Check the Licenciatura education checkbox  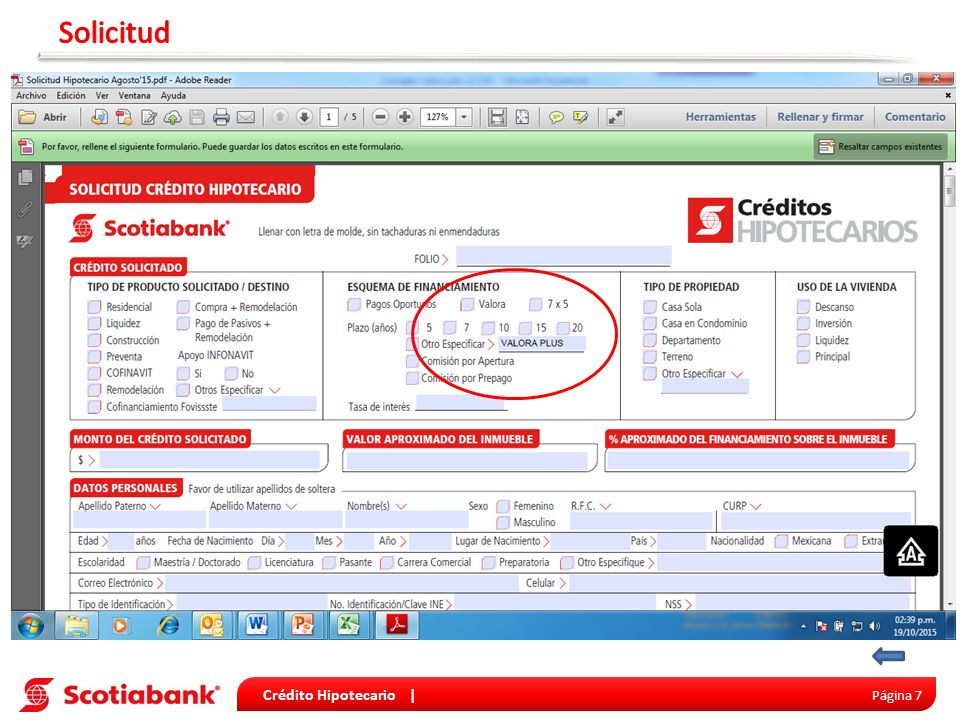click(x=254, y=562)
